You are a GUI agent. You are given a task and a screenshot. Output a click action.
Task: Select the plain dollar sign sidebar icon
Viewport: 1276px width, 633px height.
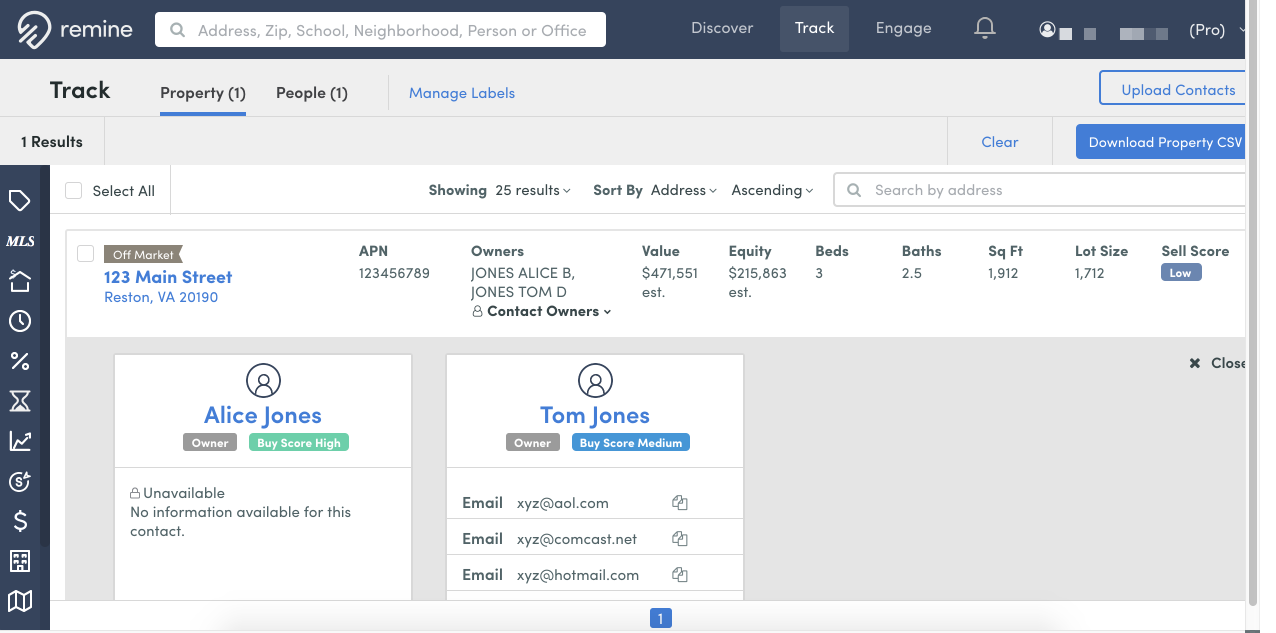(x=19, y=521)
